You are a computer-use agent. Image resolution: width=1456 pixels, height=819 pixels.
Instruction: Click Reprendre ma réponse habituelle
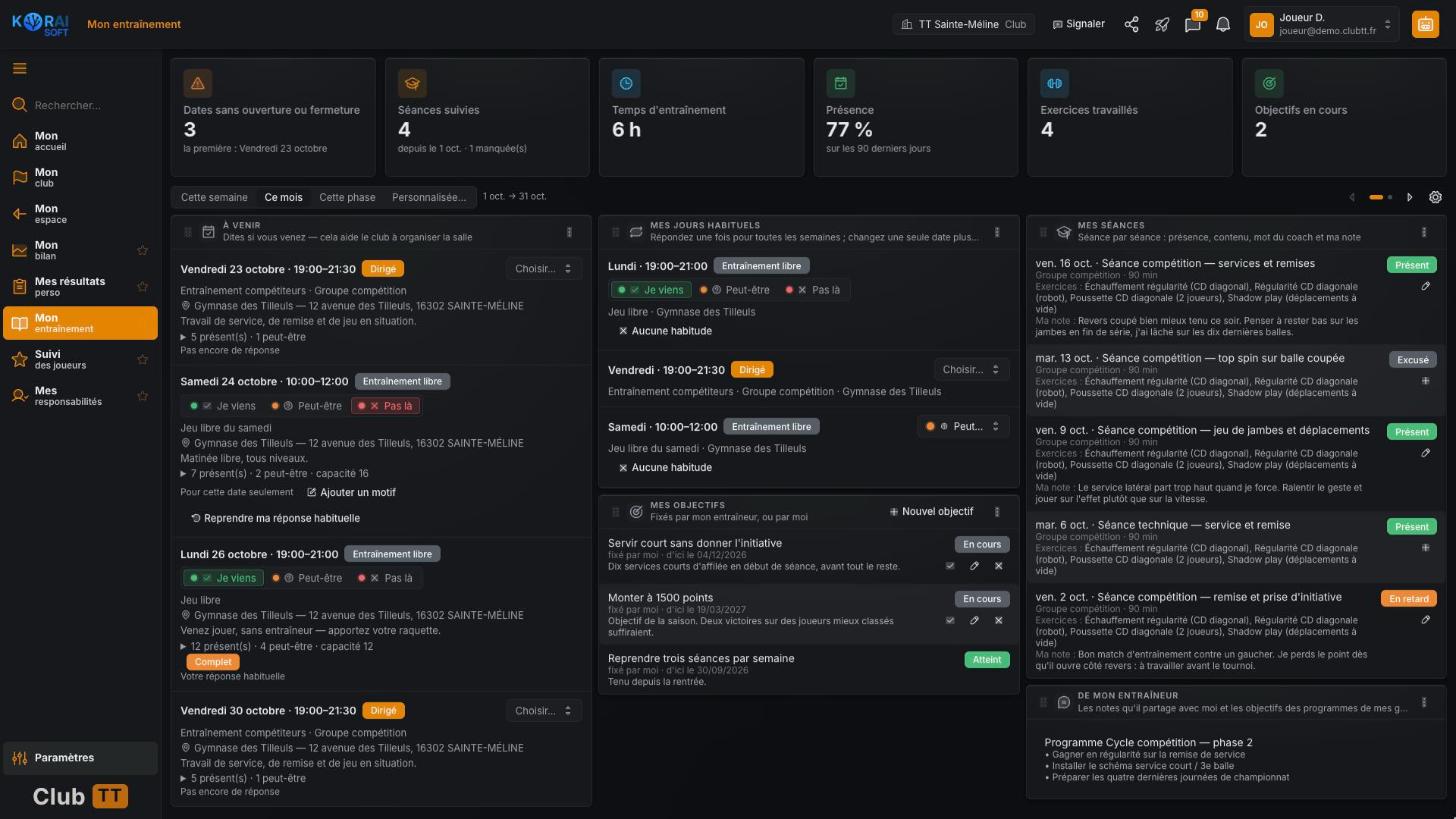[x=275, y=518]
